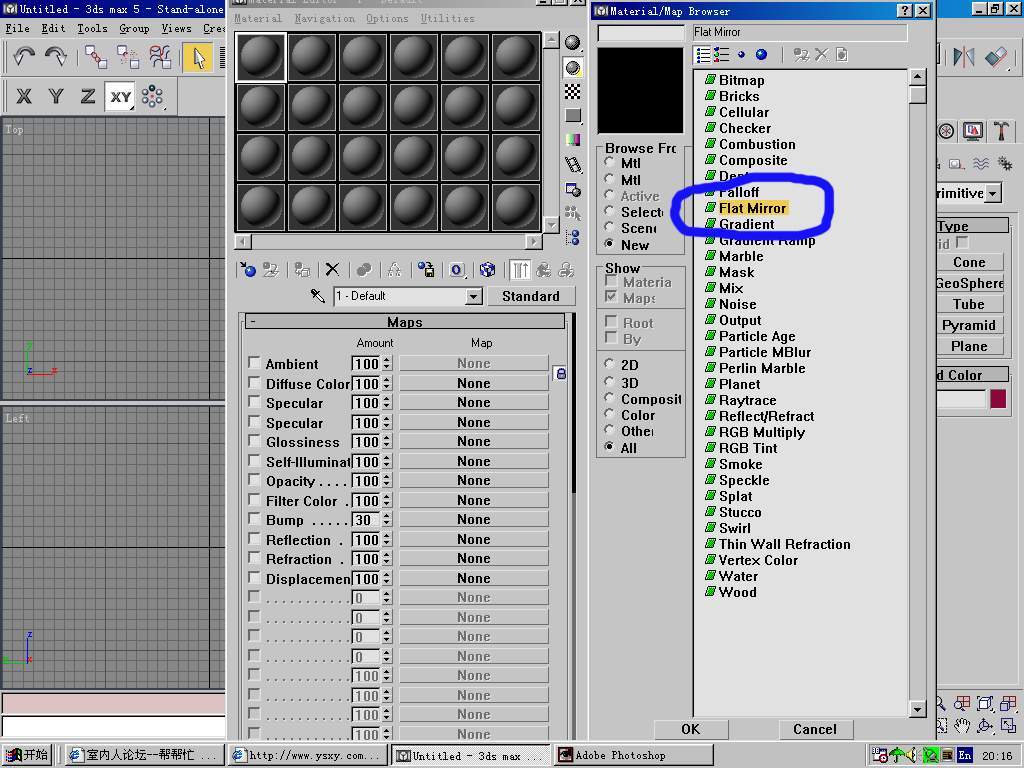1024x768 pixels.
Task: Toggle Backlight icon in Material Editor
Action: [573, 67]
